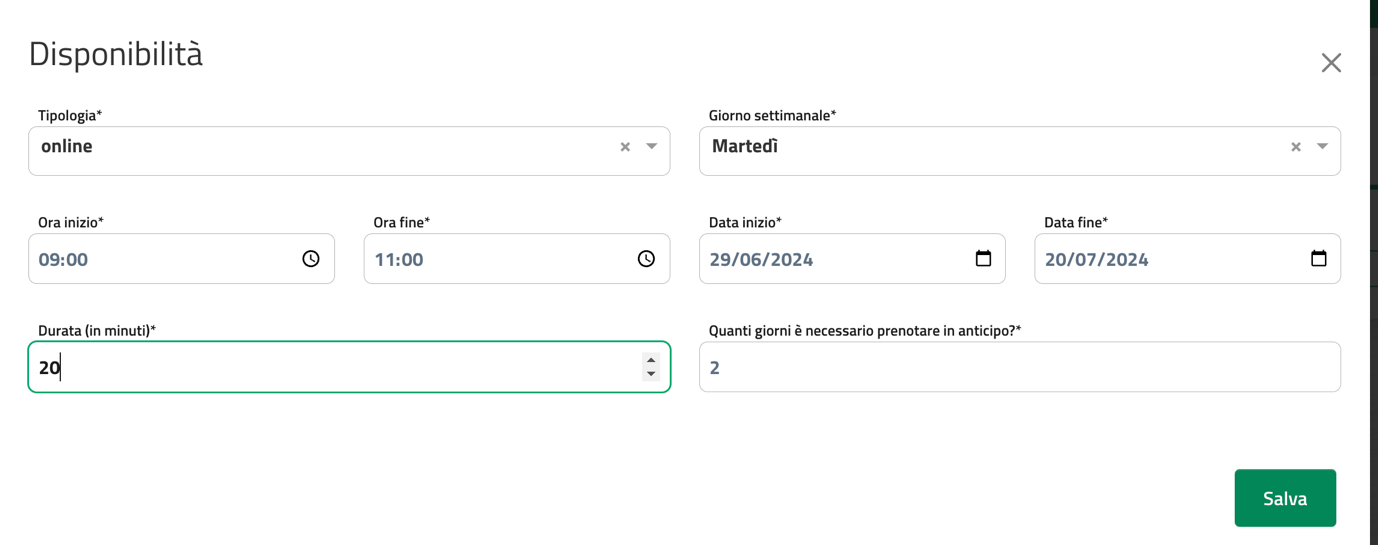Screen dimensions: 1378x545
Task: Open the clock picker in Ora fine
Action: 646,259
